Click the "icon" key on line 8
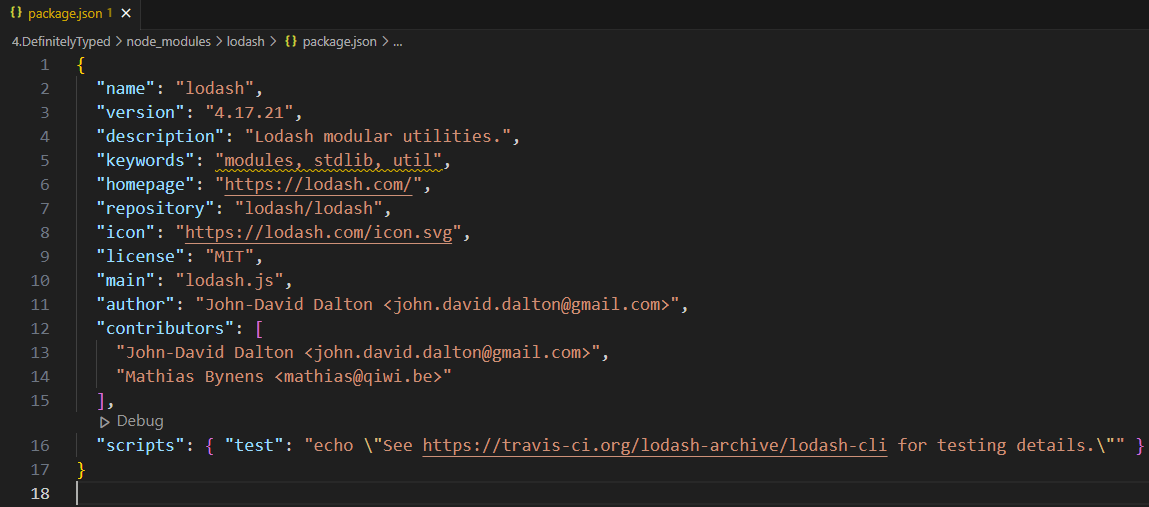The image size is (1149, 507). click(x=125, y=232)
